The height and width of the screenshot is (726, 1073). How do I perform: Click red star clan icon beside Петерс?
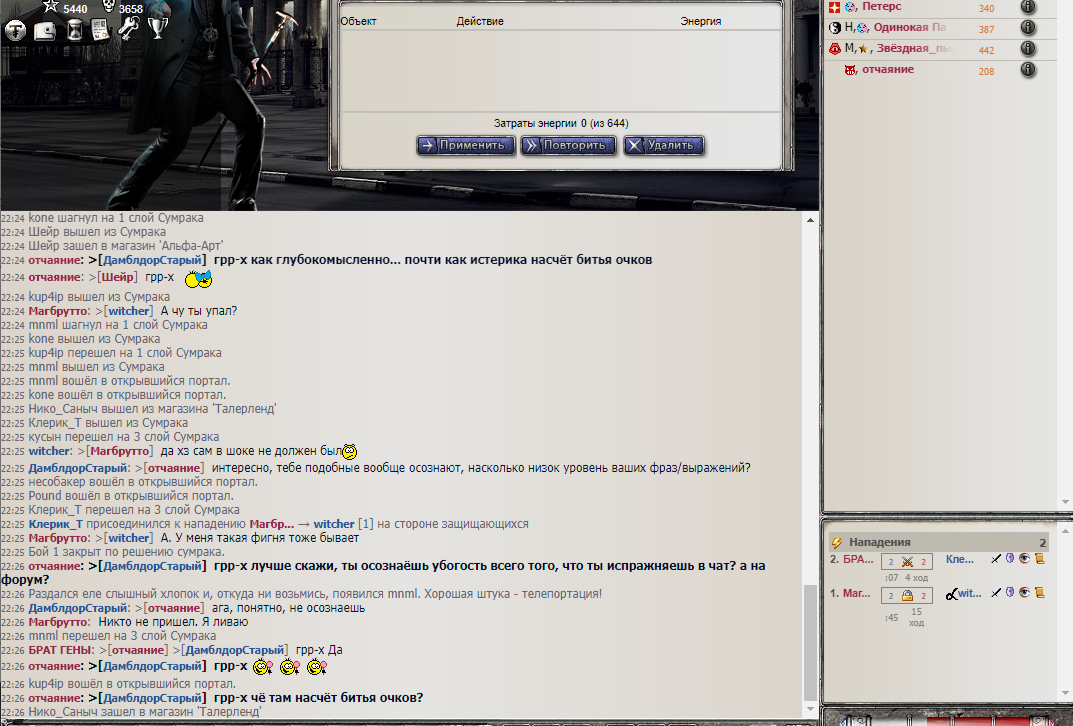click(834, 7)
